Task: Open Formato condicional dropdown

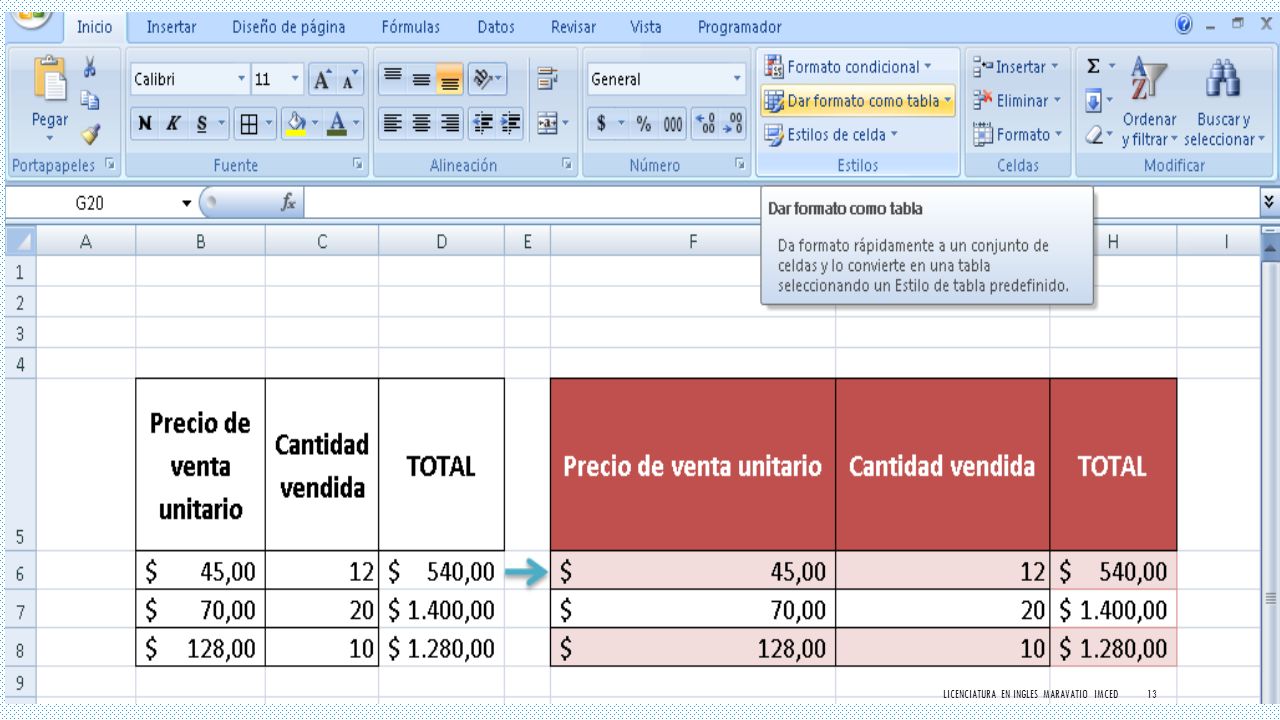Action: [x=848, y=67]
